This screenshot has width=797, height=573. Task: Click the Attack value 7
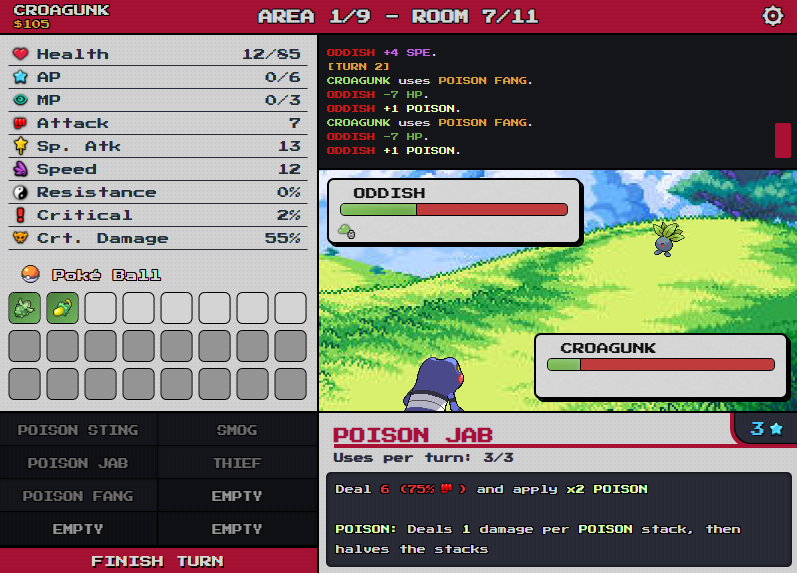point(295,123)
